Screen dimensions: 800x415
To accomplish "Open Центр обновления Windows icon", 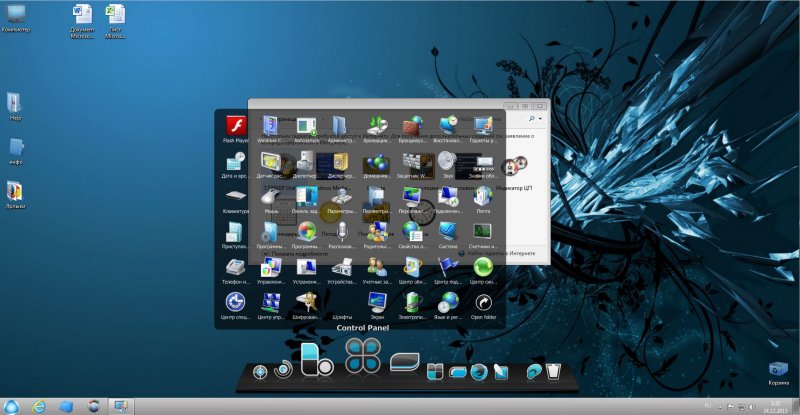I will 412,267.
